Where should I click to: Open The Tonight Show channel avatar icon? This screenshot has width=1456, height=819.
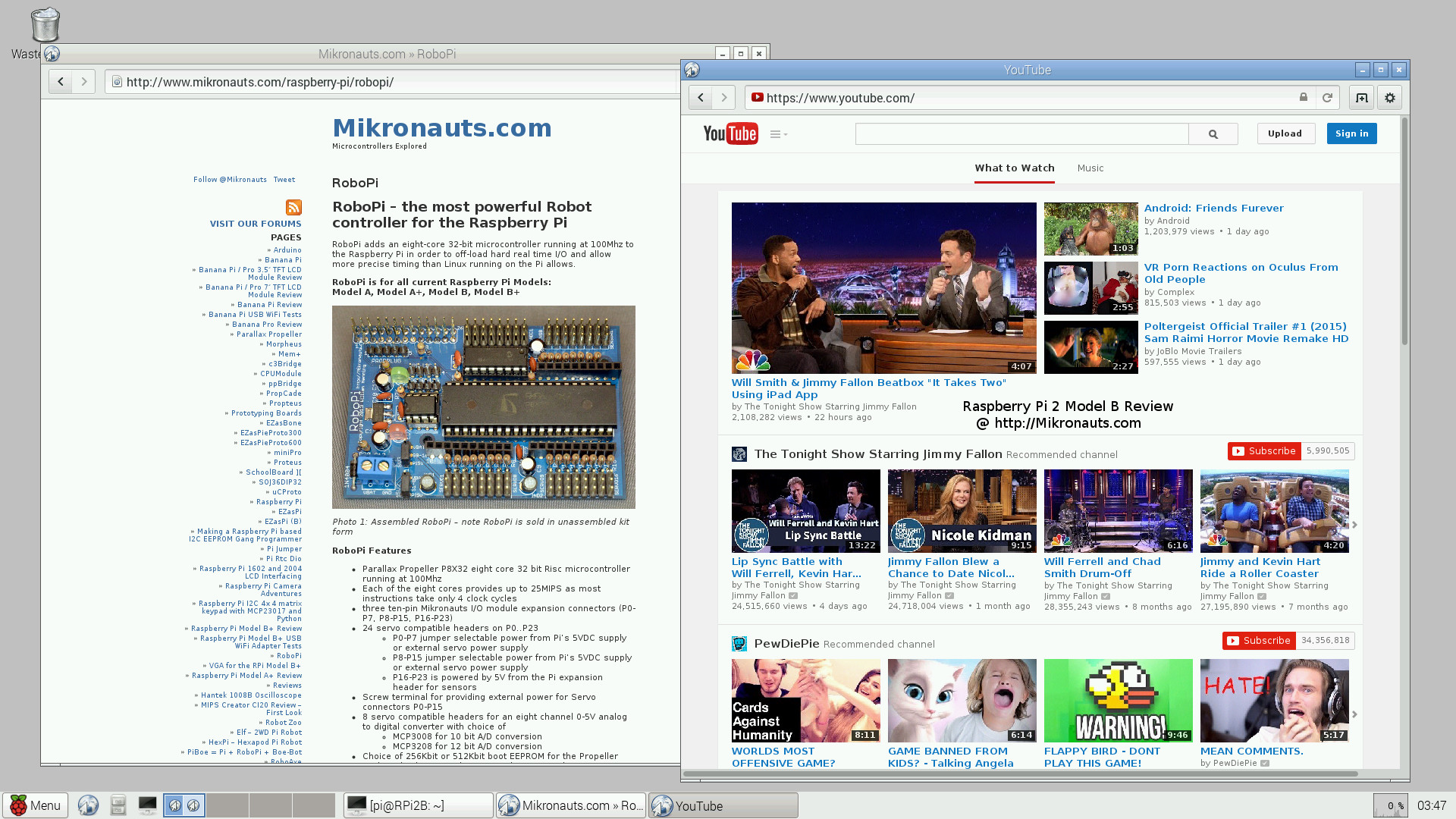tap(739, 454)
